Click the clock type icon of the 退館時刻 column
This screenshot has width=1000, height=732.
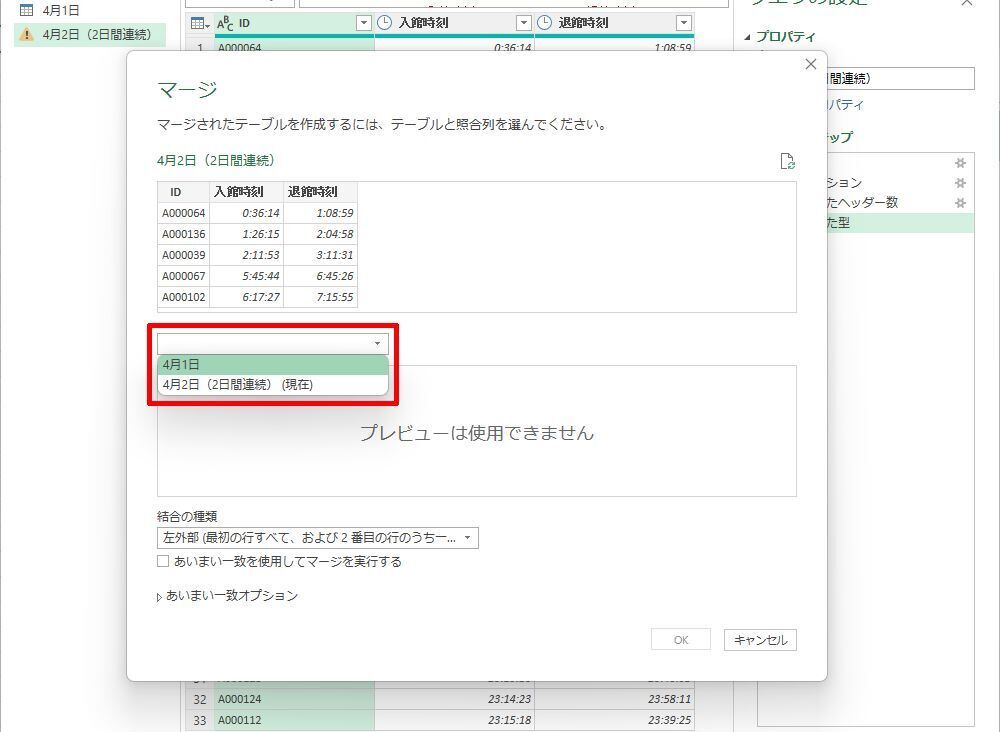click(545, 24)
